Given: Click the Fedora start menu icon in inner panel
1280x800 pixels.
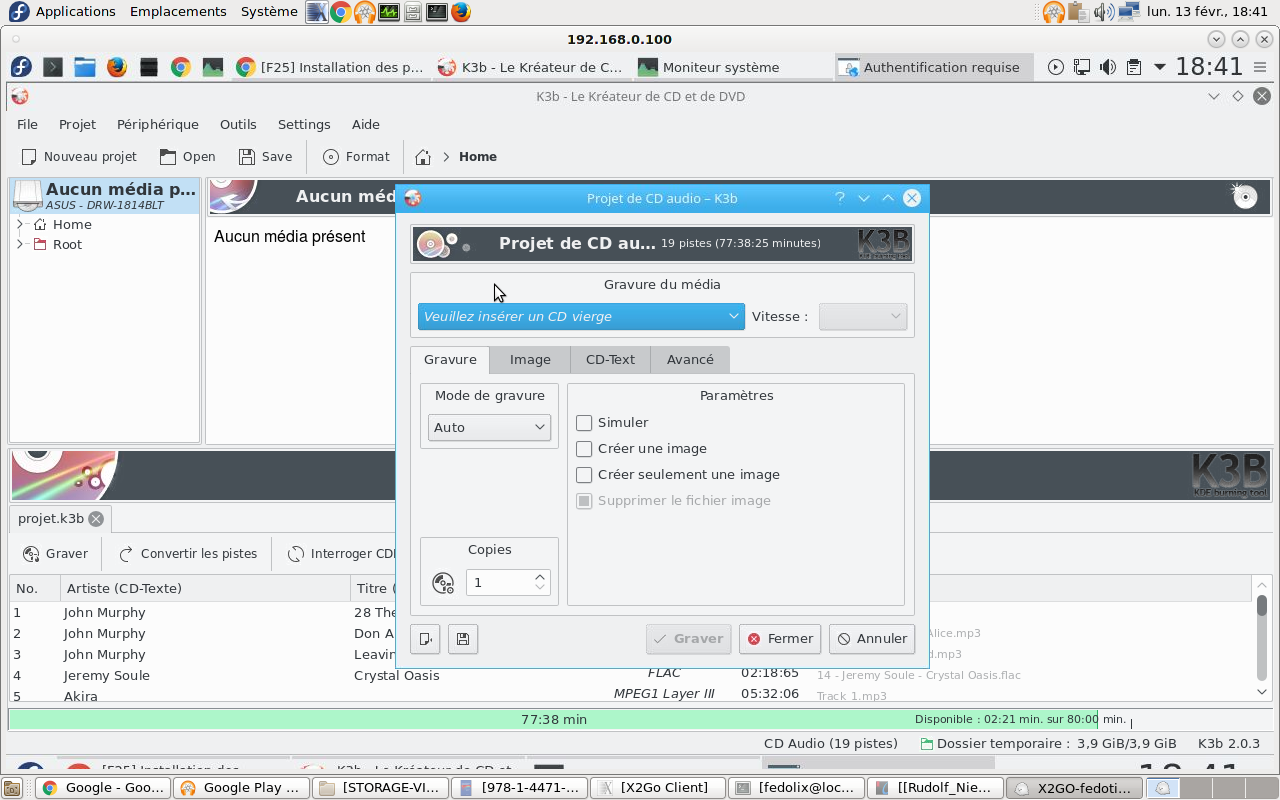Looking at the screenshot, I should coord(21,67).
